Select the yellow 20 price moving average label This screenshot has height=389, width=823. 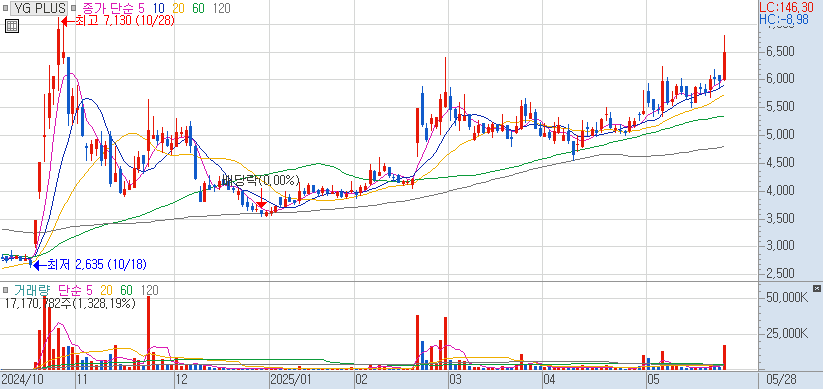(x=178, y=8)
